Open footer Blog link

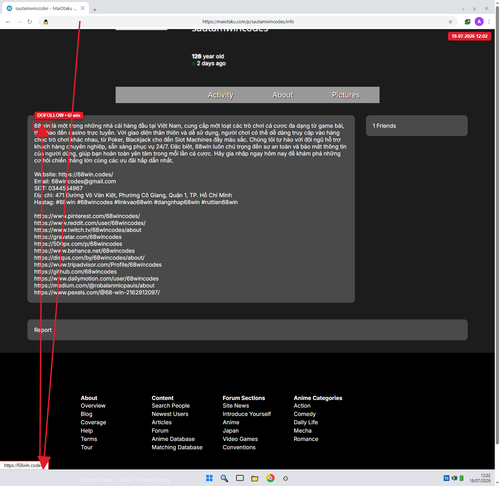point(86,414)
